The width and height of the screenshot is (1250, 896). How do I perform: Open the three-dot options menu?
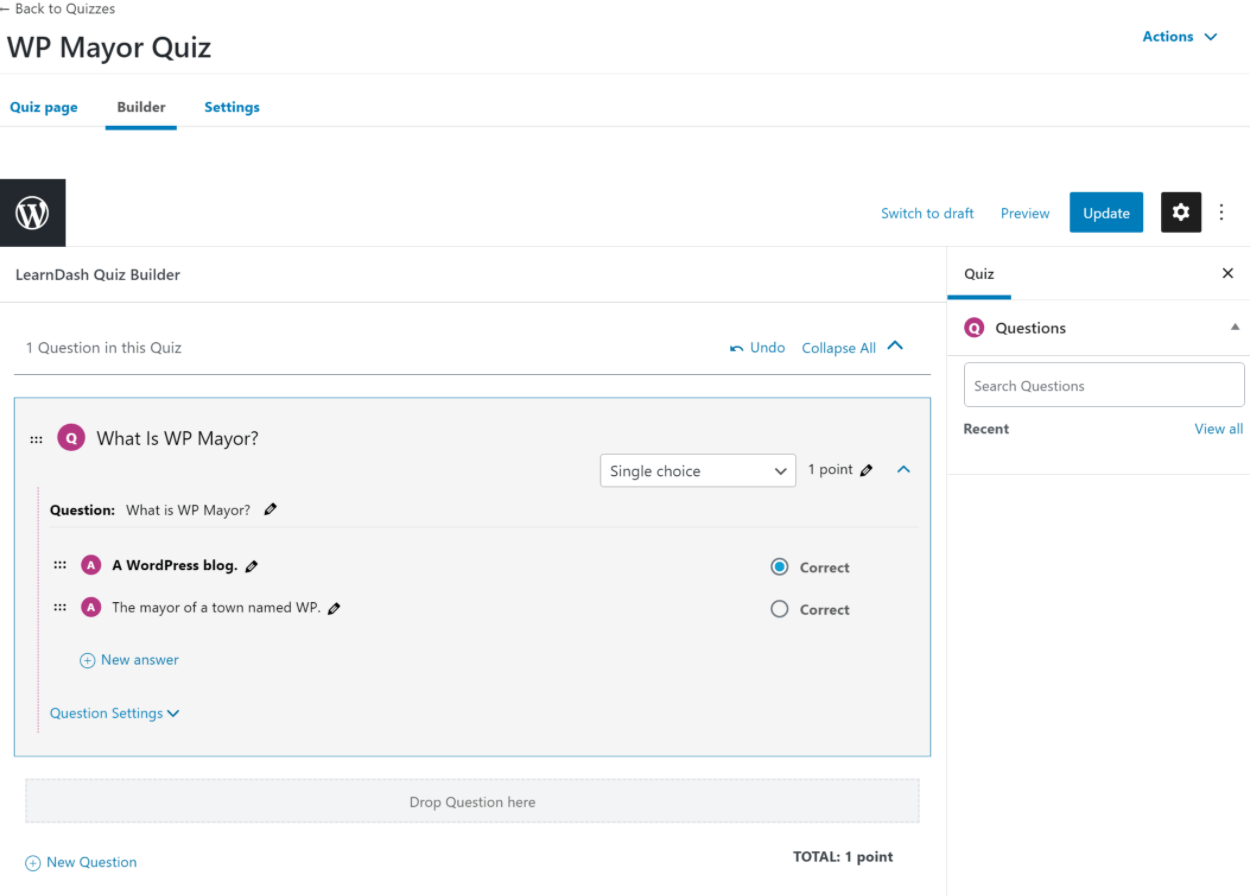[1222, 212]
